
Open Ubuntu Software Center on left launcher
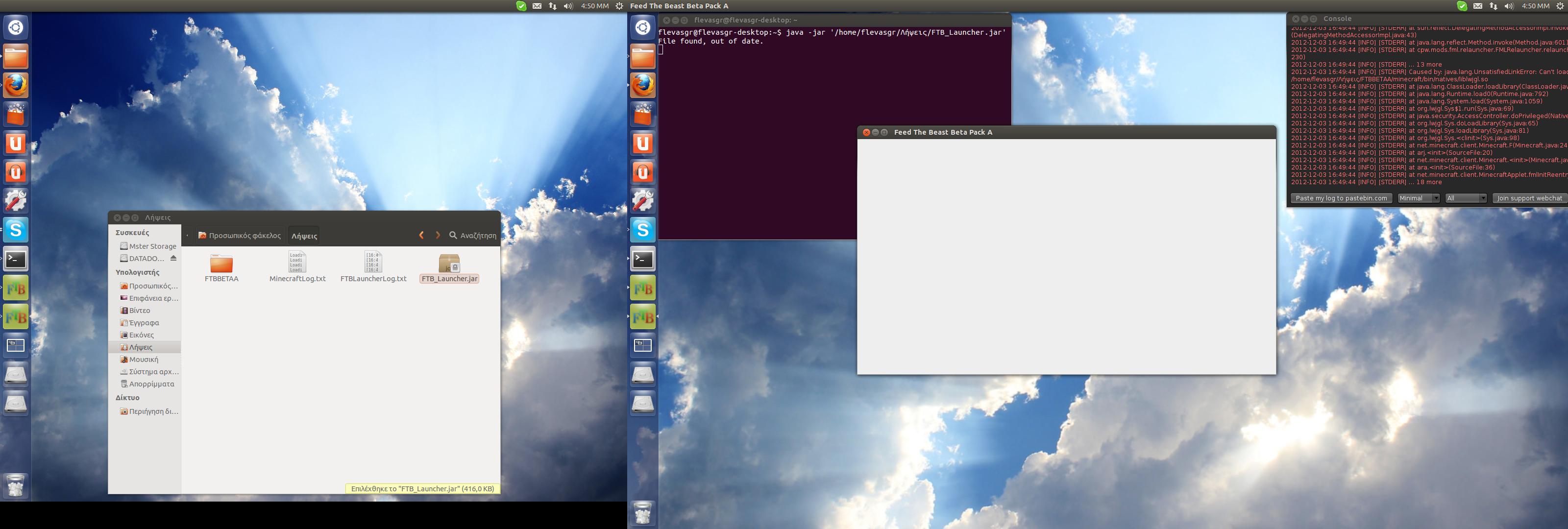[x=16, y=115]
